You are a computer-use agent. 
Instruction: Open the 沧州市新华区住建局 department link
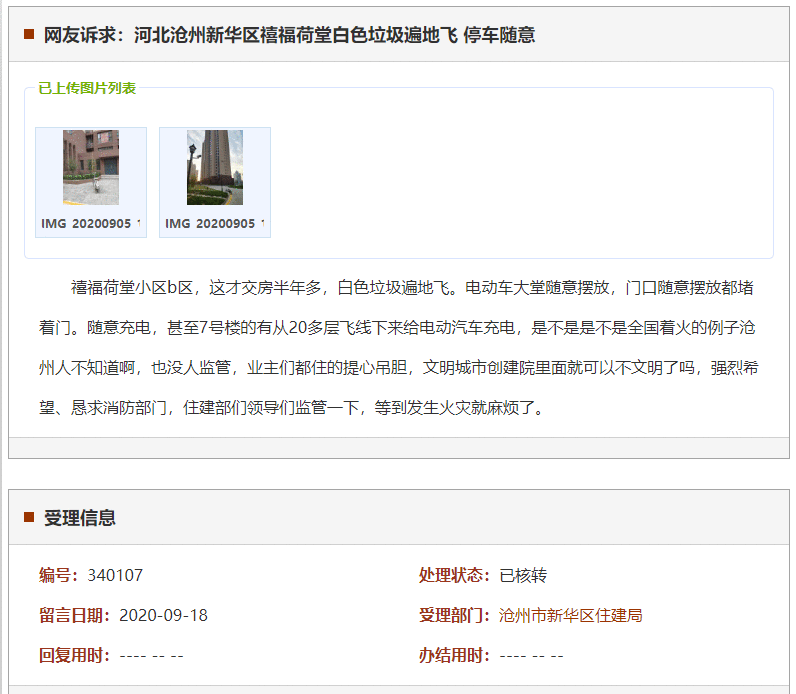click(570, 615)
